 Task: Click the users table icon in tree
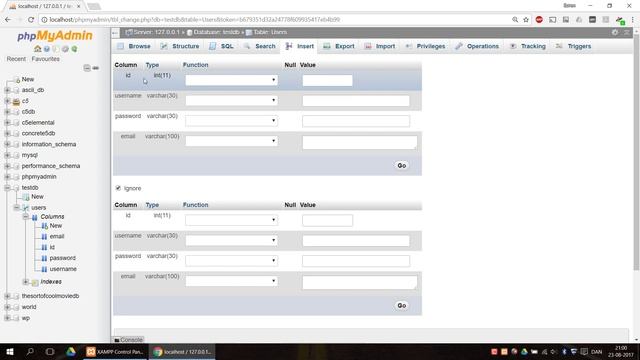[26, 208]
